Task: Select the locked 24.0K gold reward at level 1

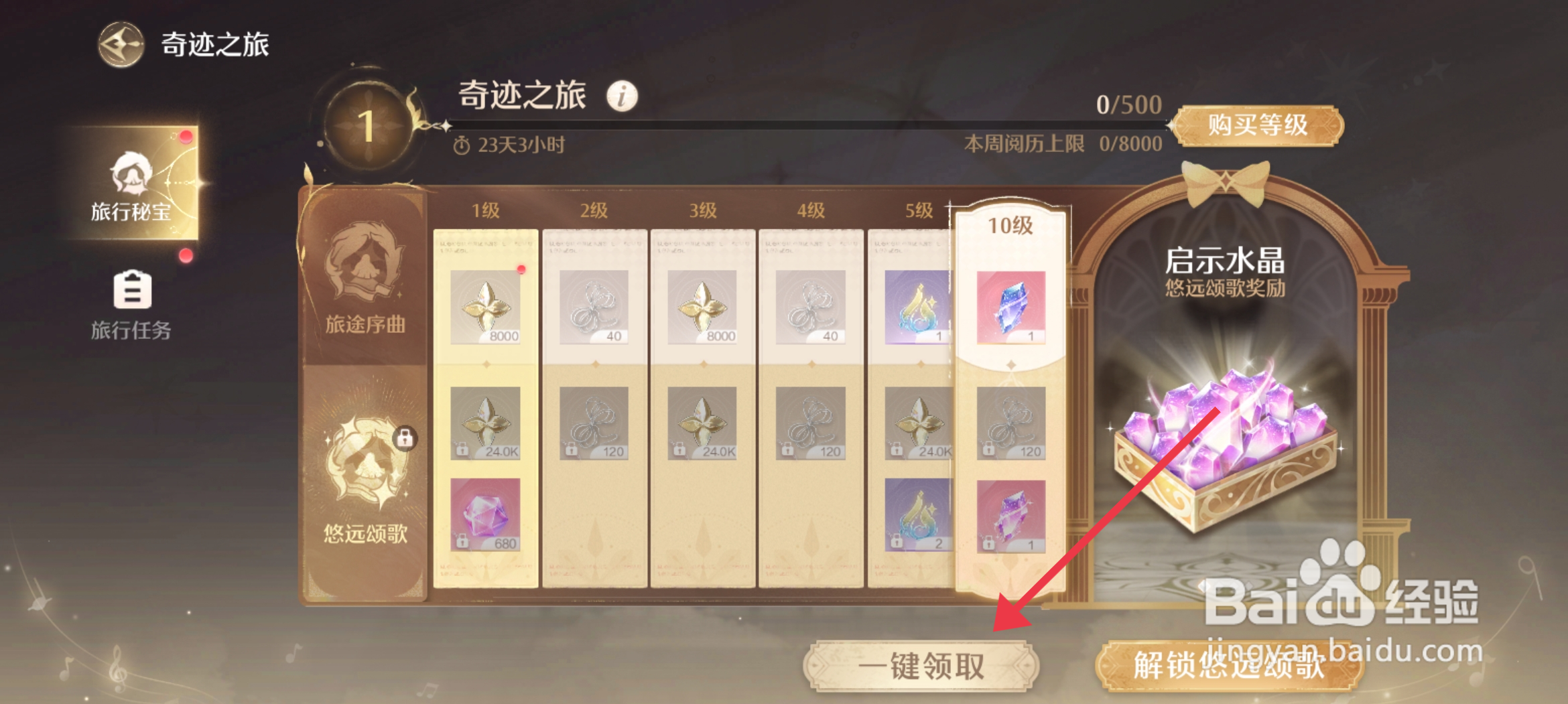Action: pos(486,423)
